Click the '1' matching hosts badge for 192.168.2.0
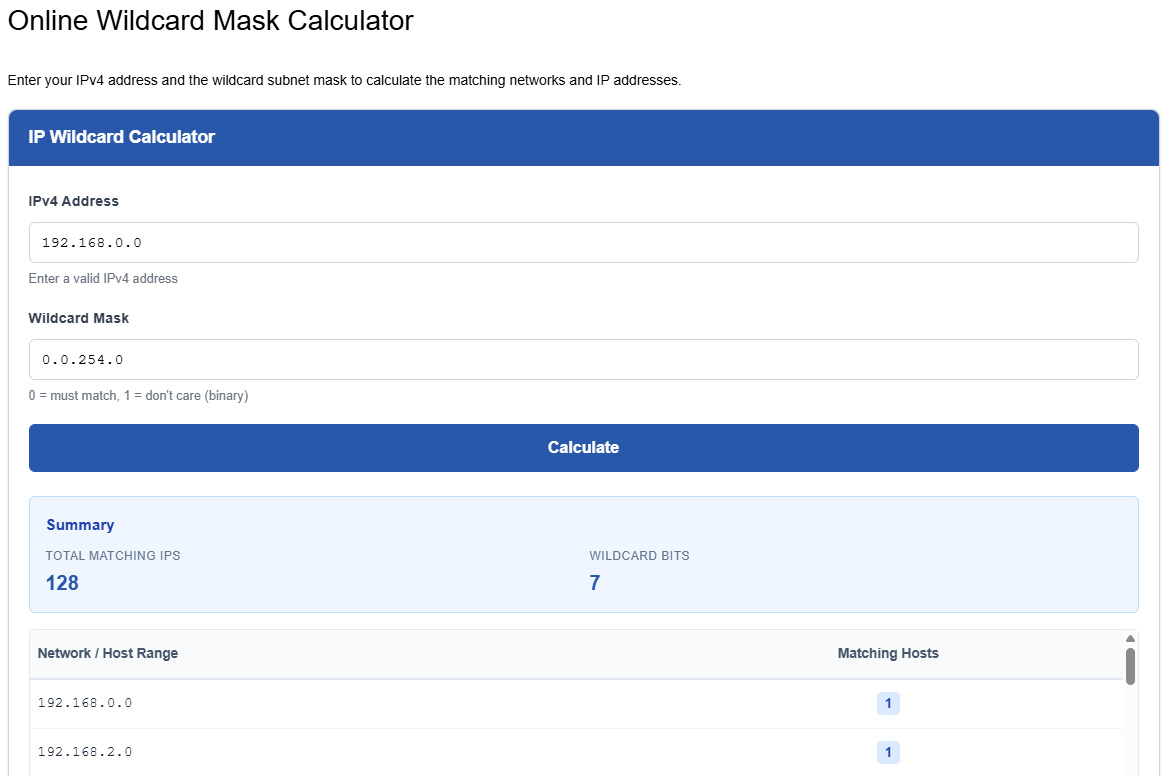Viewport: 1169px width, 776px height. [888, 752]
